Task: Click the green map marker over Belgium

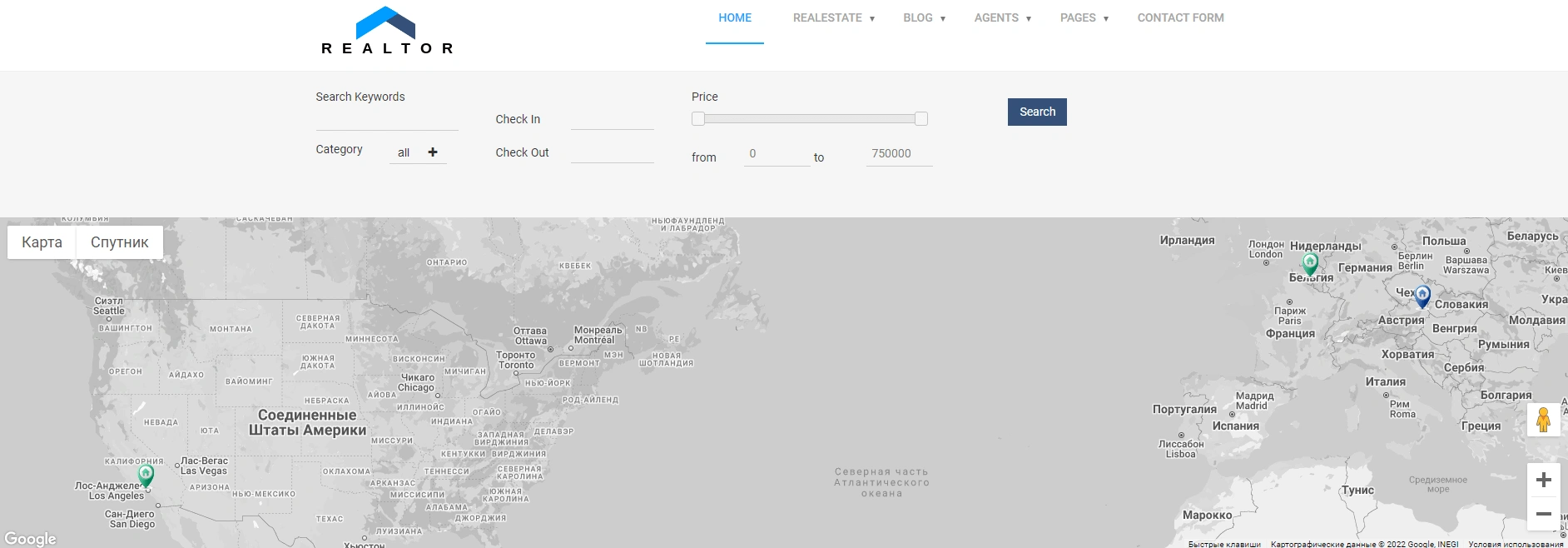Action: [1310, 264]
